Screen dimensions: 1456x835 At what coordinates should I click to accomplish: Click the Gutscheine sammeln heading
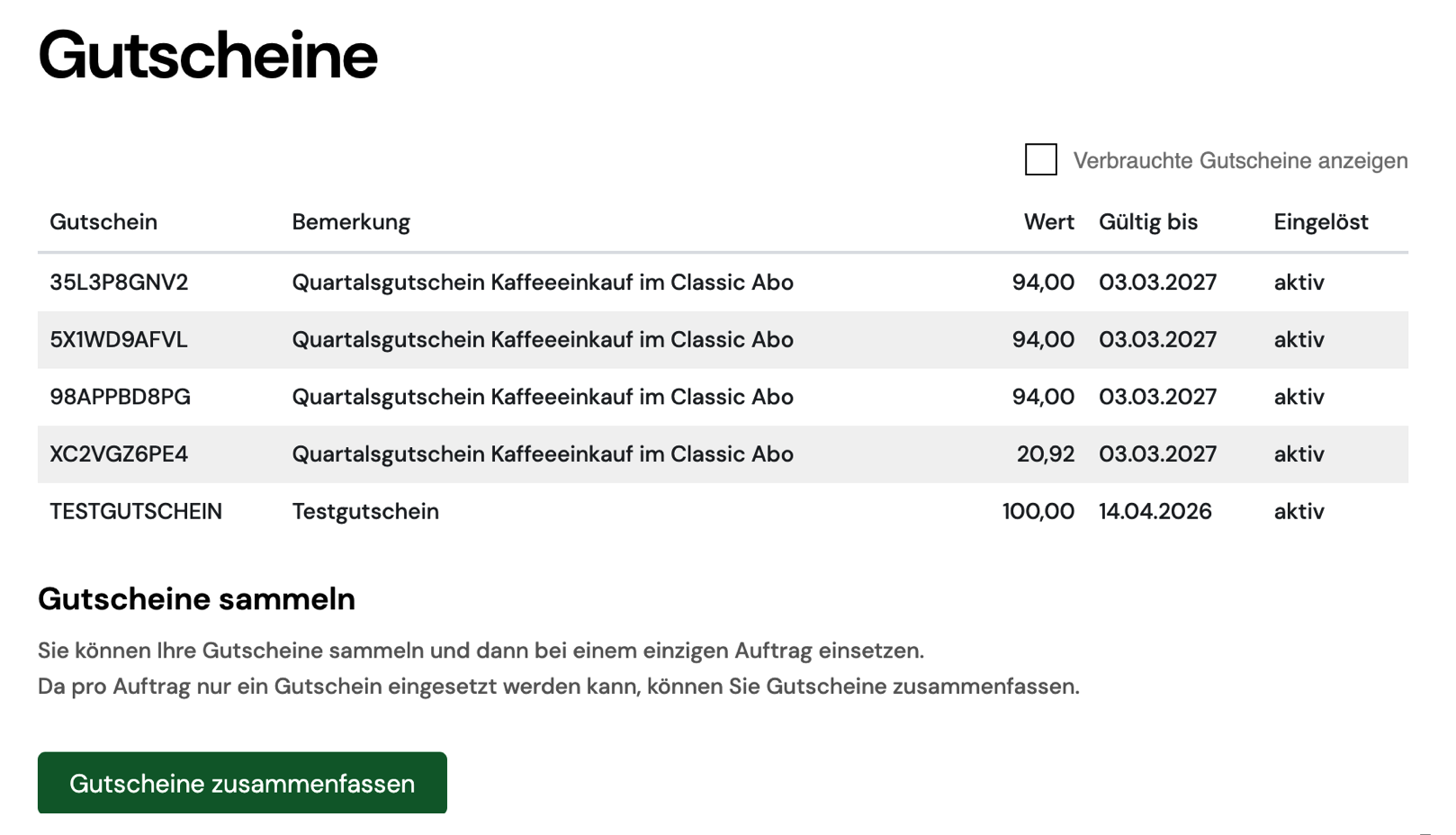[196, 599]
